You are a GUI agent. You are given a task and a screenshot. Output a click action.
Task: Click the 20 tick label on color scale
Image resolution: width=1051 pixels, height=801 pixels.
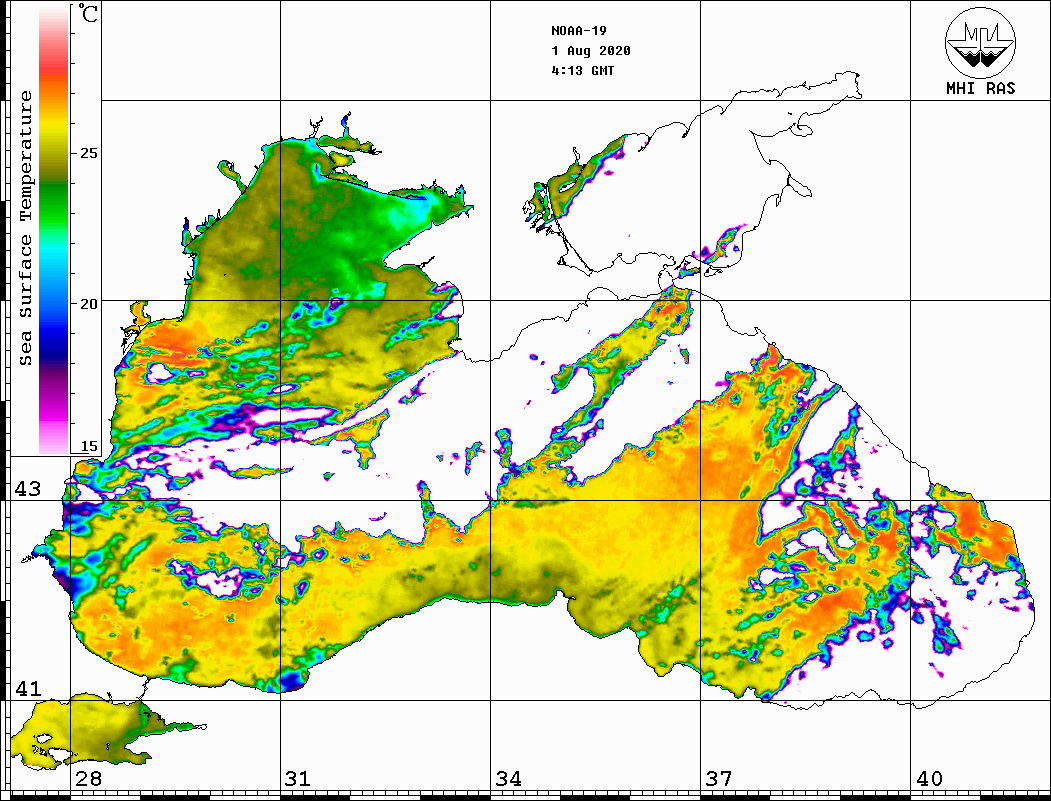point(88,304)
